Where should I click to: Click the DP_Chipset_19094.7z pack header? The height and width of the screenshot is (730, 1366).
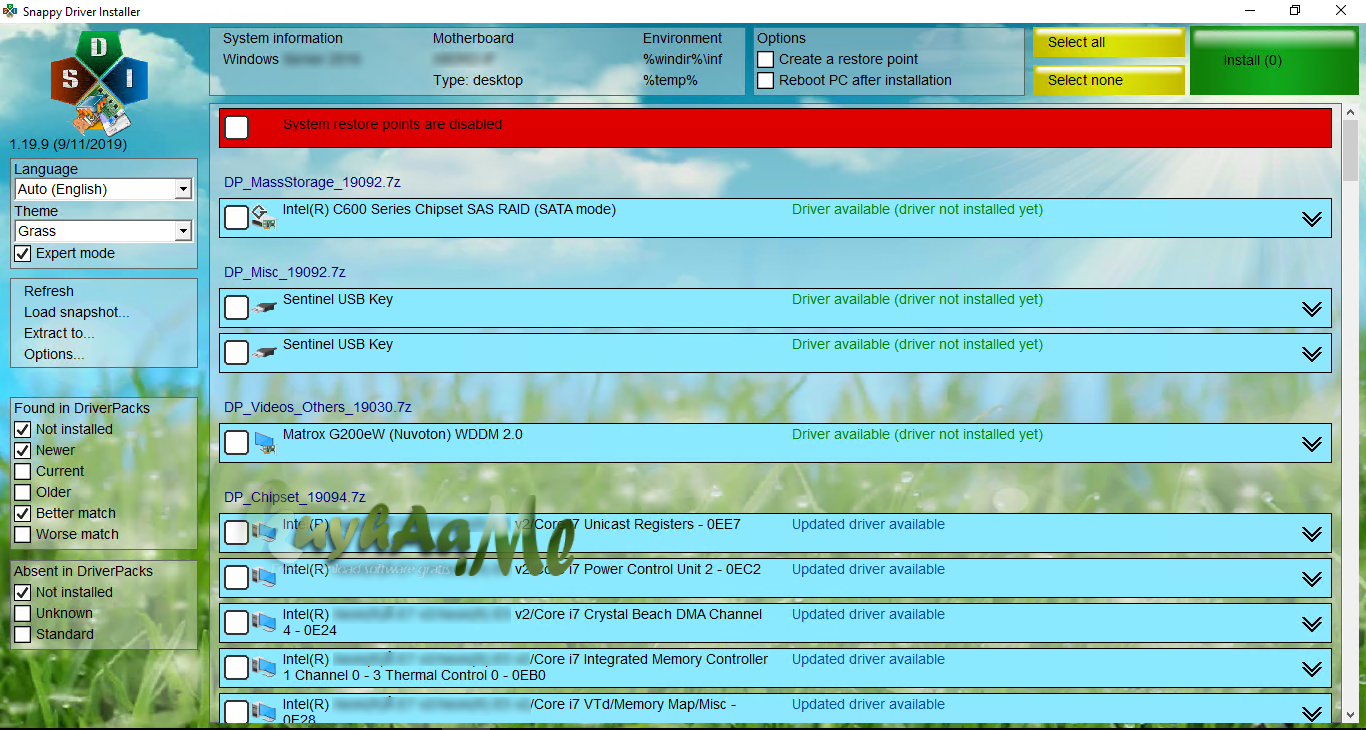point(295,497)
